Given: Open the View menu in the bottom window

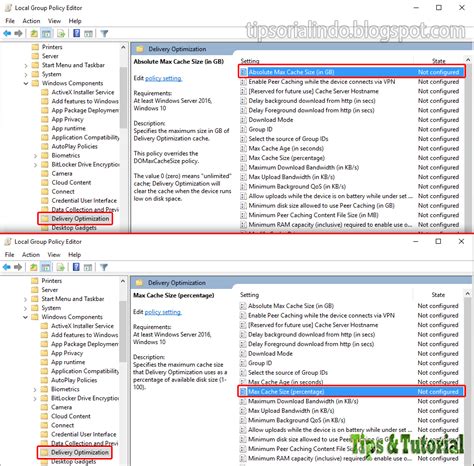Looking at the screenshot, I should point(54,254).
